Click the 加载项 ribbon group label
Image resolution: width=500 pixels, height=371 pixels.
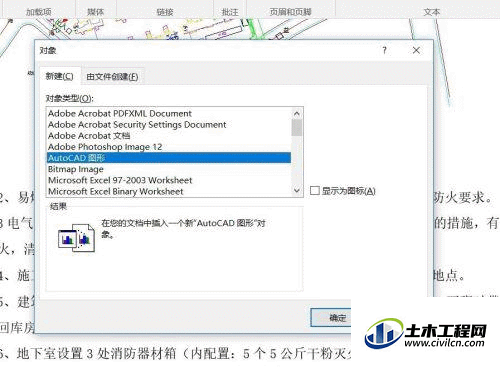[39, 12]
